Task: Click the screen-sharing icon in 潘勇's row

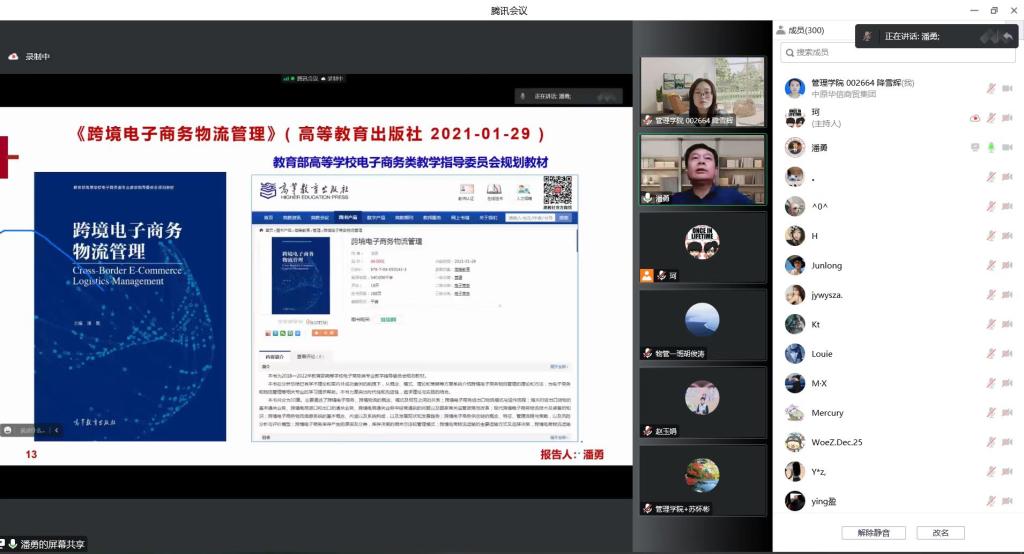Action: click(x=975, y=148)
